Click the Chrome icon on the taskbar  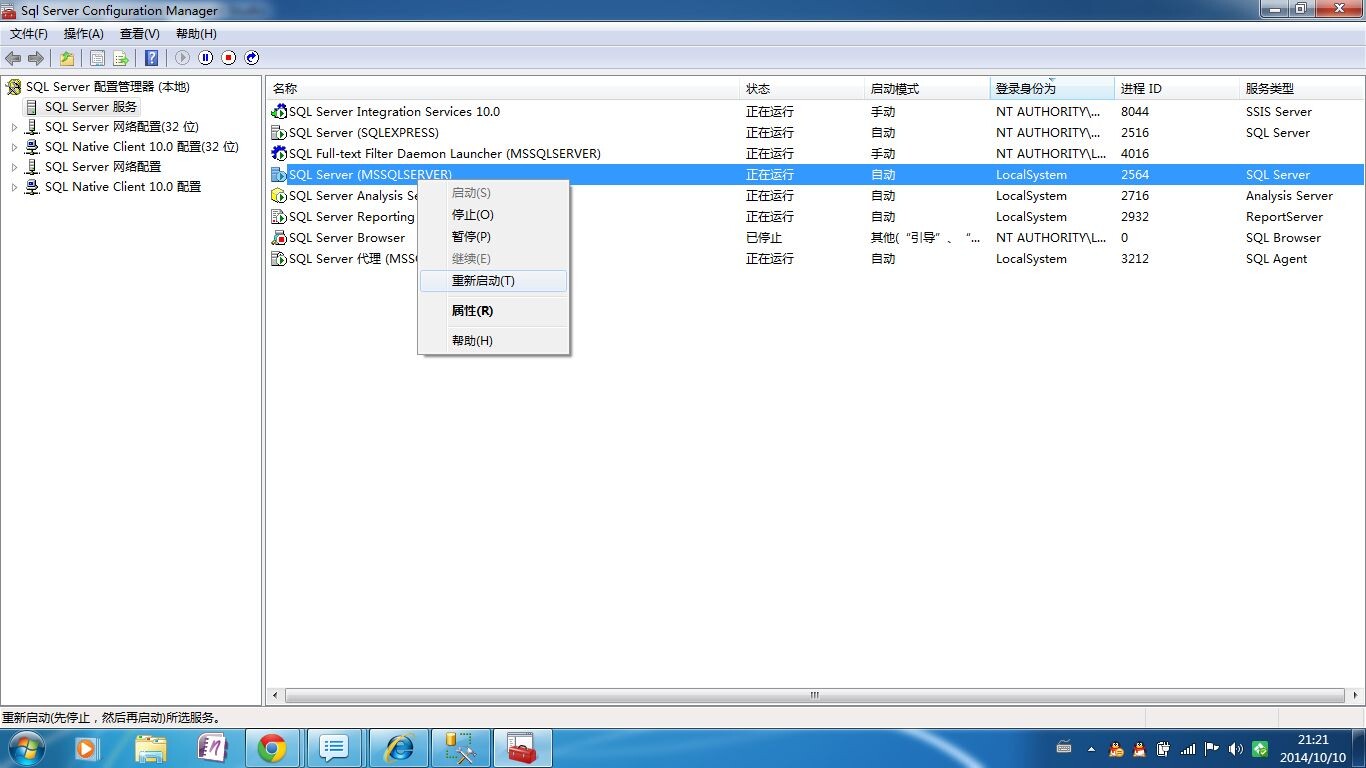[272, 748]
